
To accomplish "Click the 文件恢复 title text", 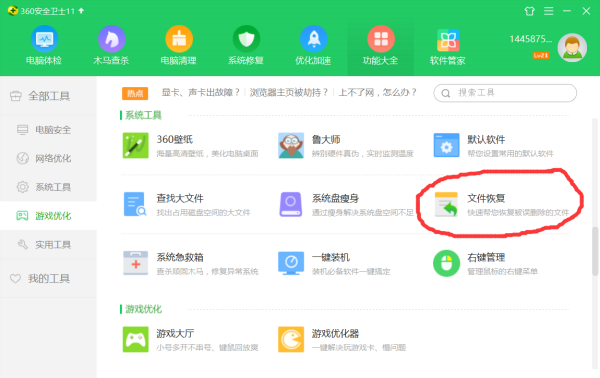I will (x=486, y=198).
